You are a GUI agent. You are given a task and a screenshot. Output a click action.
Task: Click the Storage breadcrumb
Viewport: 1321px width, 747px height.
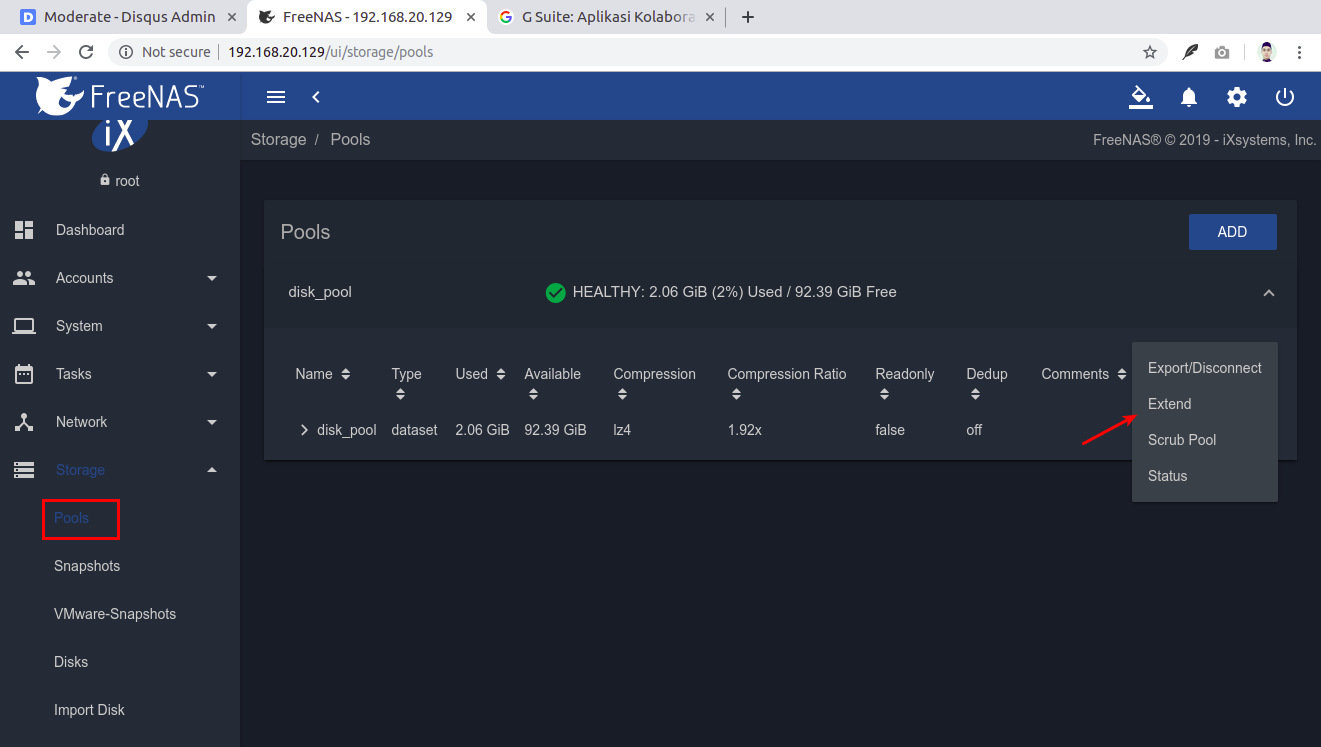click(278, 139)
